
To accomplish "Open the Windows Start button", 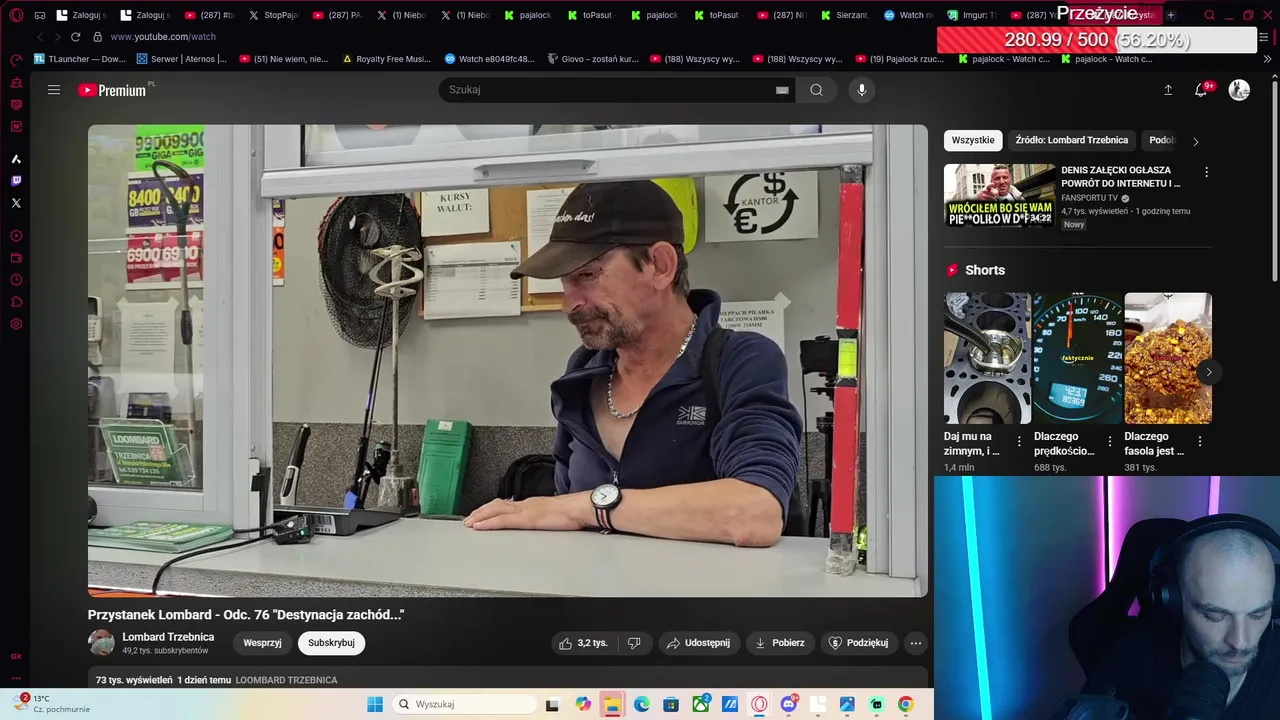I will coord(375,704).
